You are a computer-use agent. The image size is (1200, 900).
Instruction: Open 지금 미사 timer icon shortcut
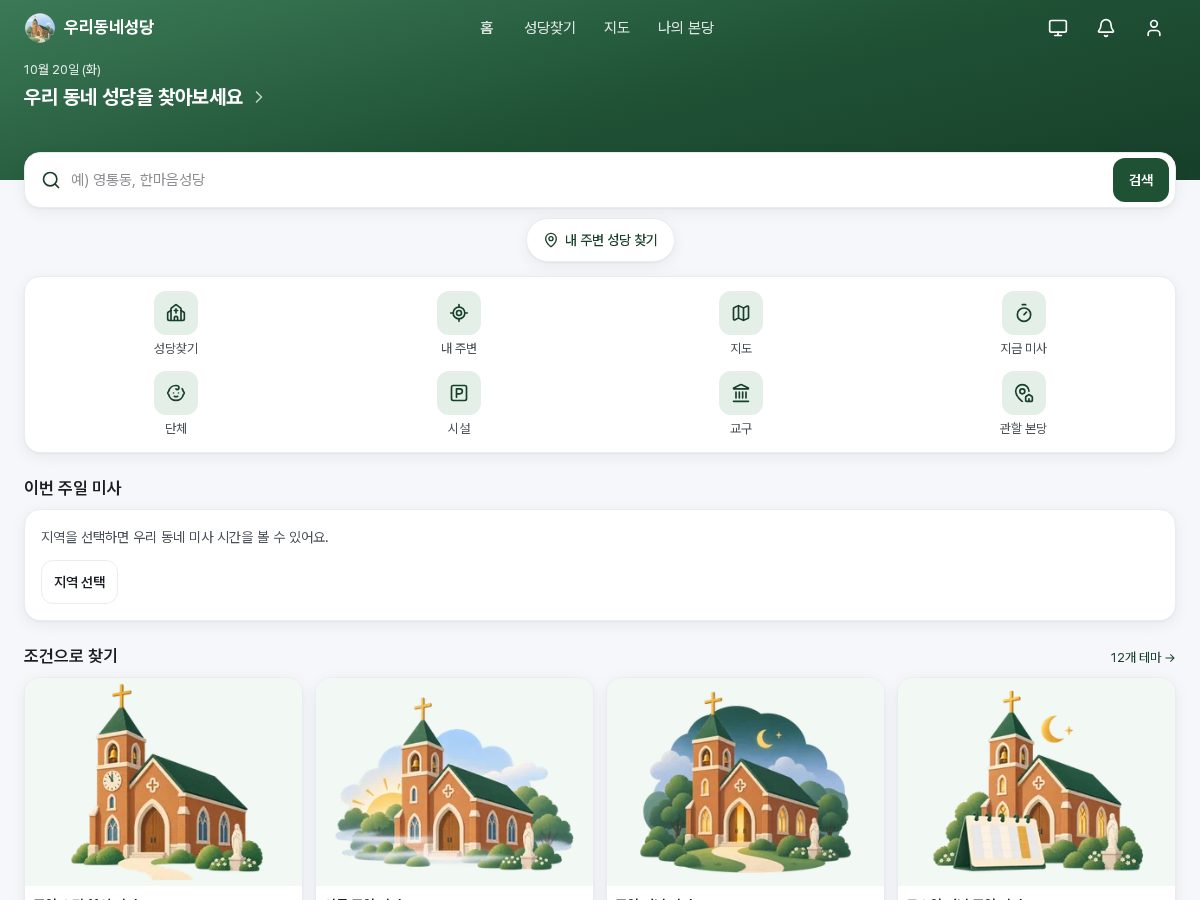1024,313
